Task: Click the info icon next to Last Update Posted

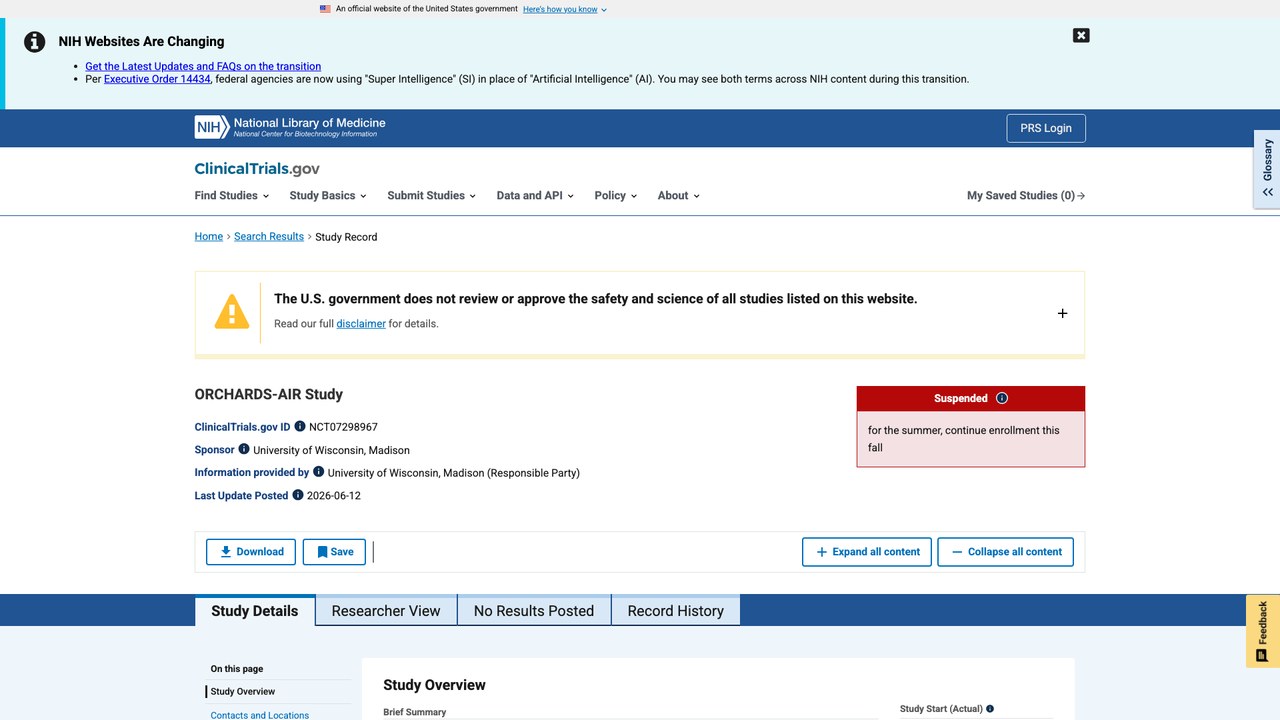Action: pyautogui.click(x=298, y=495)
